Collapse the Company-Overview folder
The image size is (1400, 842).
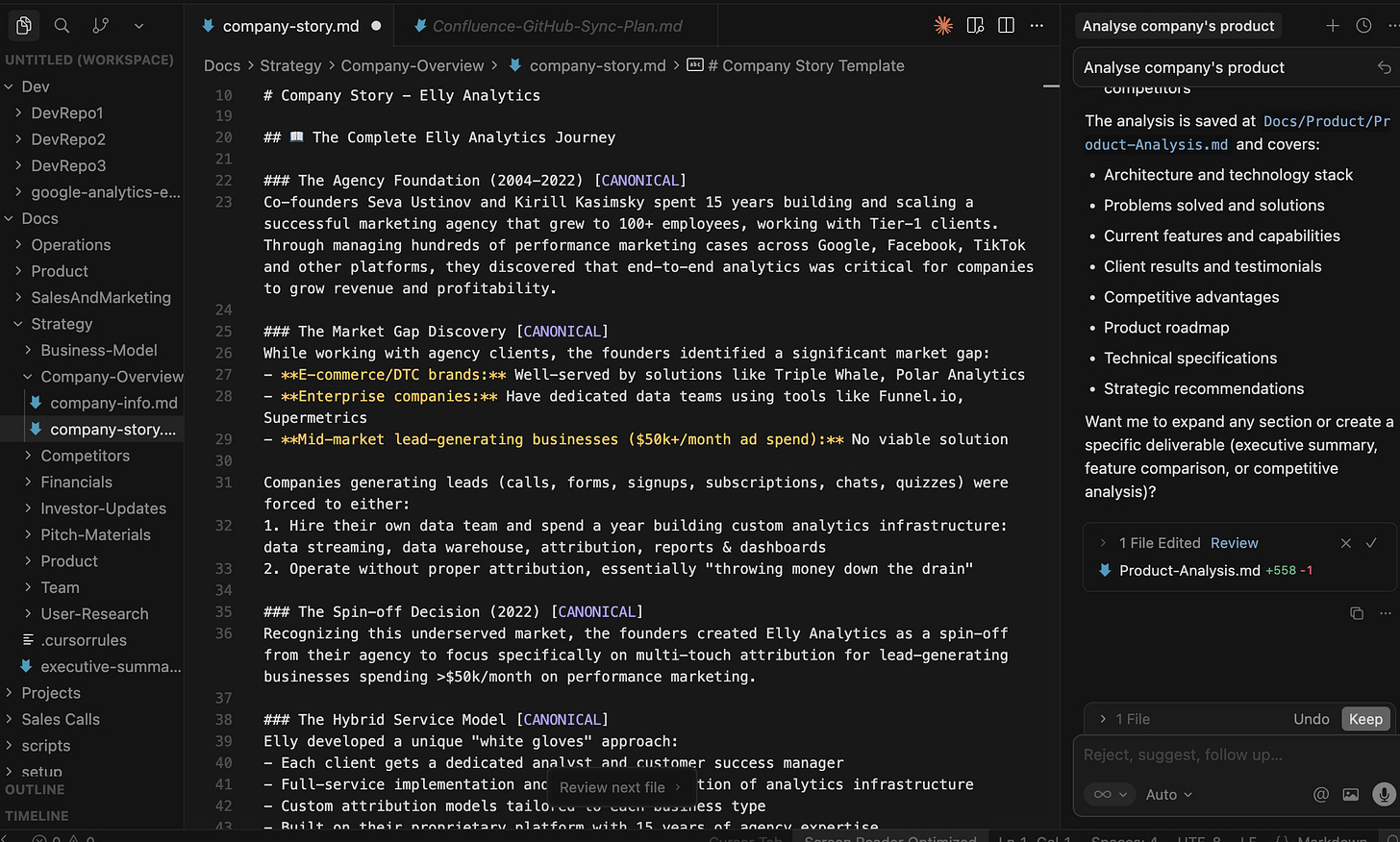[91, 377]
